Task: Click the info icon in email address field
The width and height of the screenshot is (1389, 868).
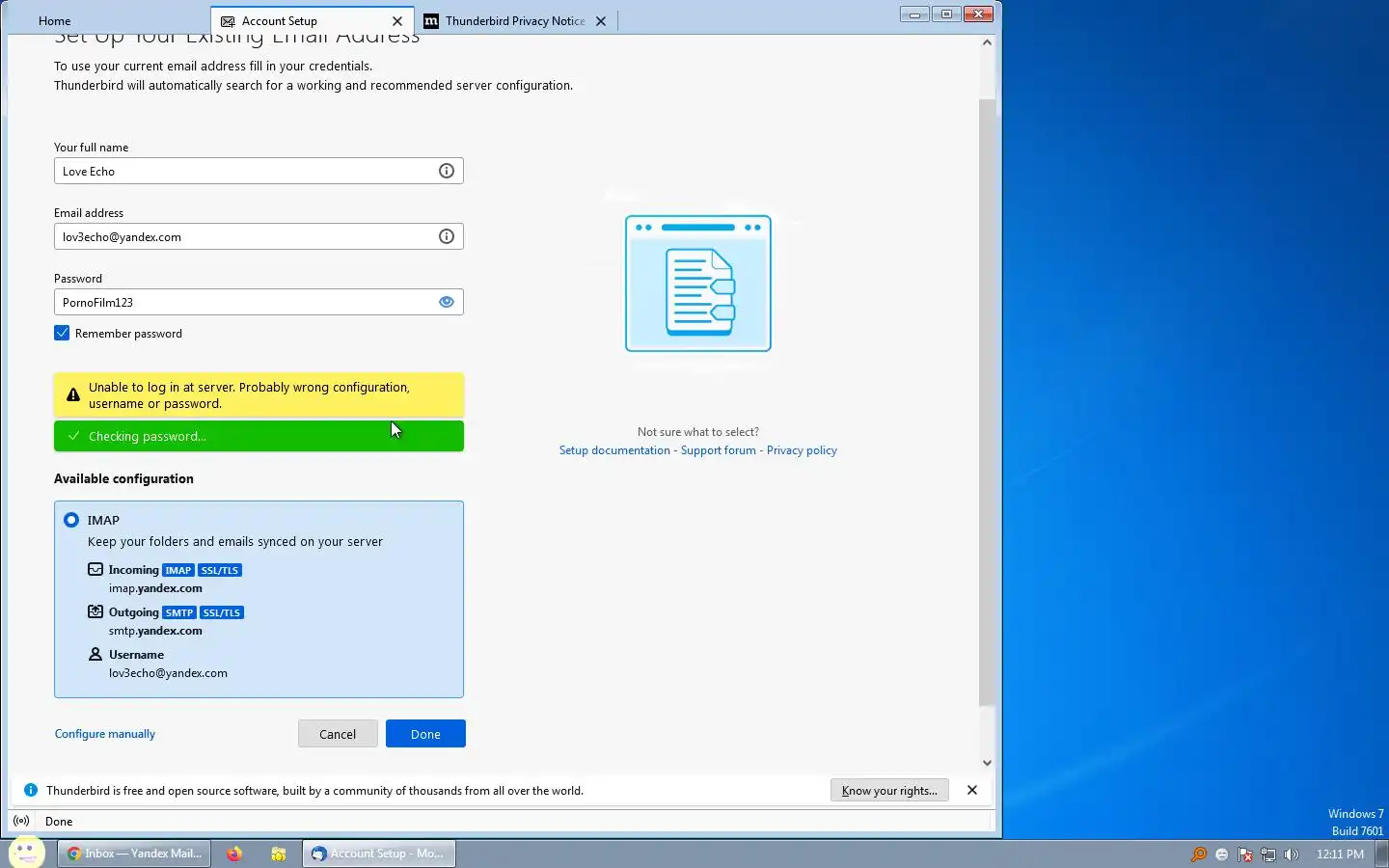Action: (x=447, y=236)
